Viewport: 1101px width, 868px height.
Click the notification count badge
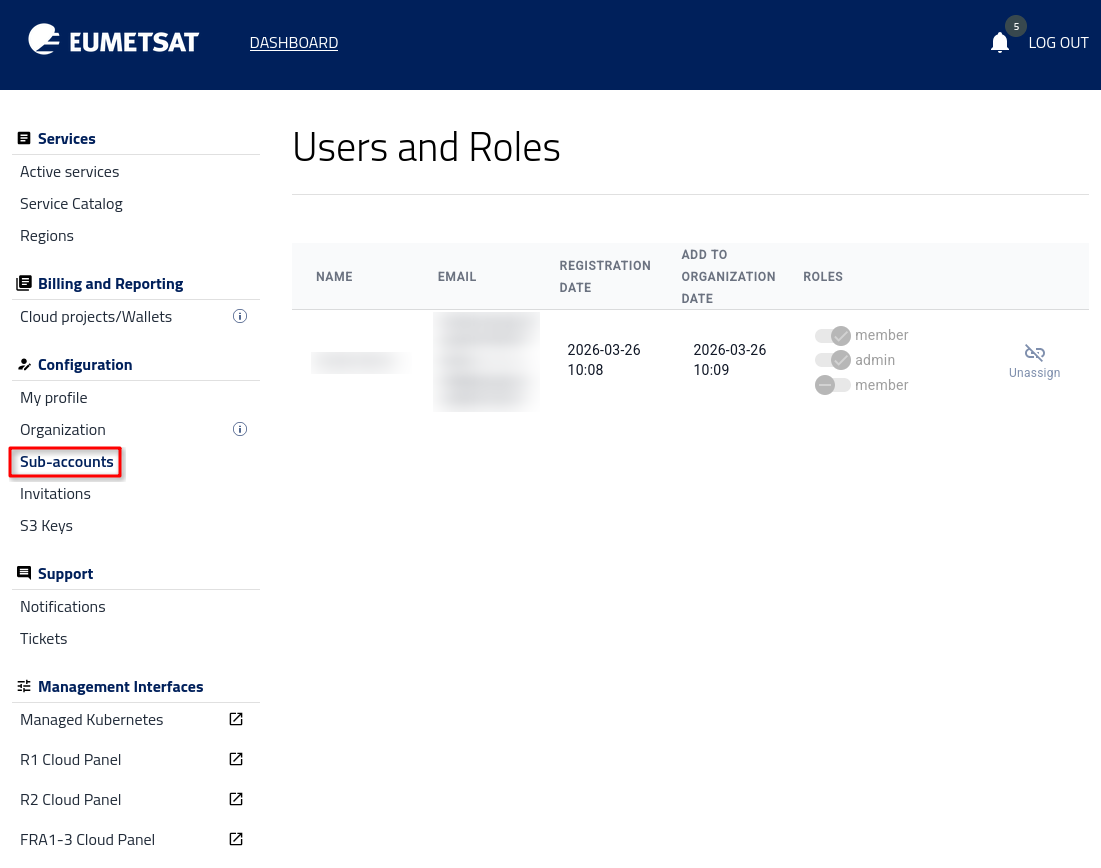(1015, 26)
